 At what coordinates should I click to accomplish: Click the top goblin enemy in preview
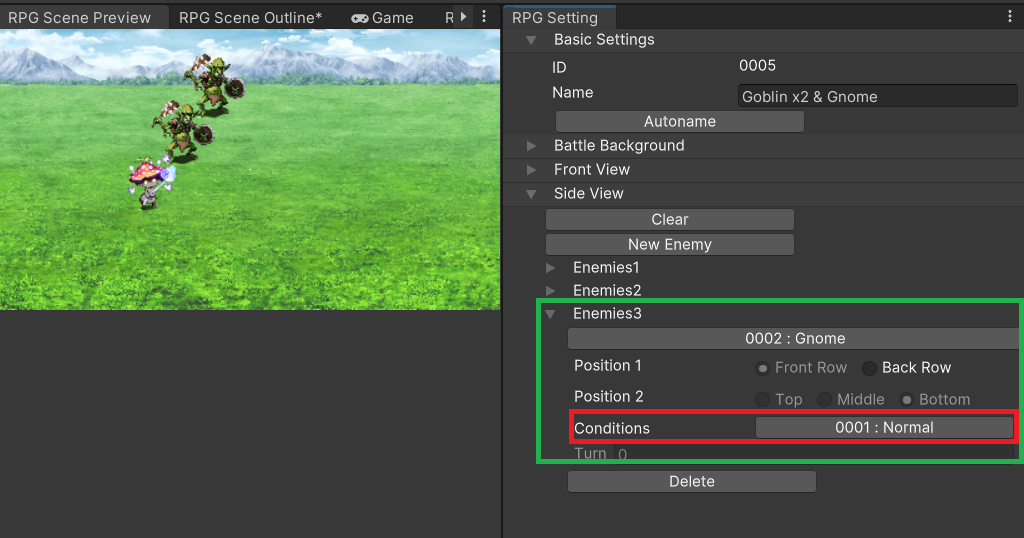(x=214, y=85)
